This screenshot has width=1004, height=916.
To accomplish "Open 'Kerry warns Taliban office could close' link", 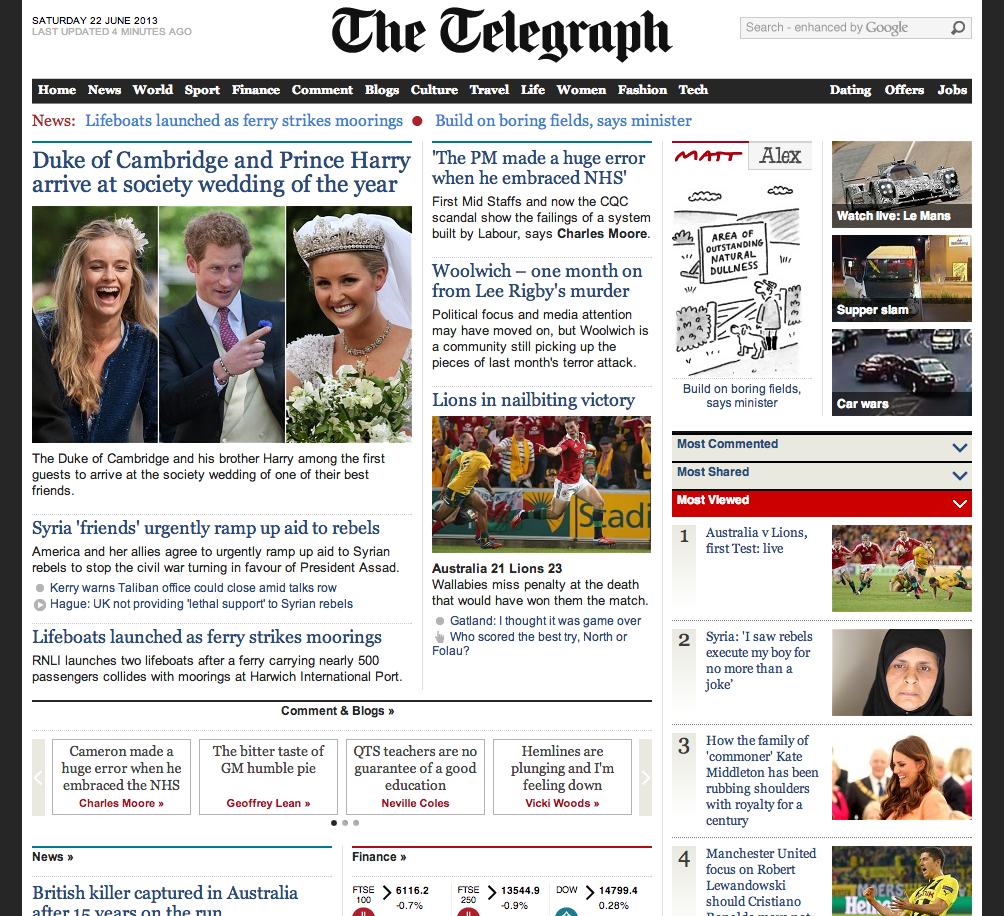I will (193, 588).
